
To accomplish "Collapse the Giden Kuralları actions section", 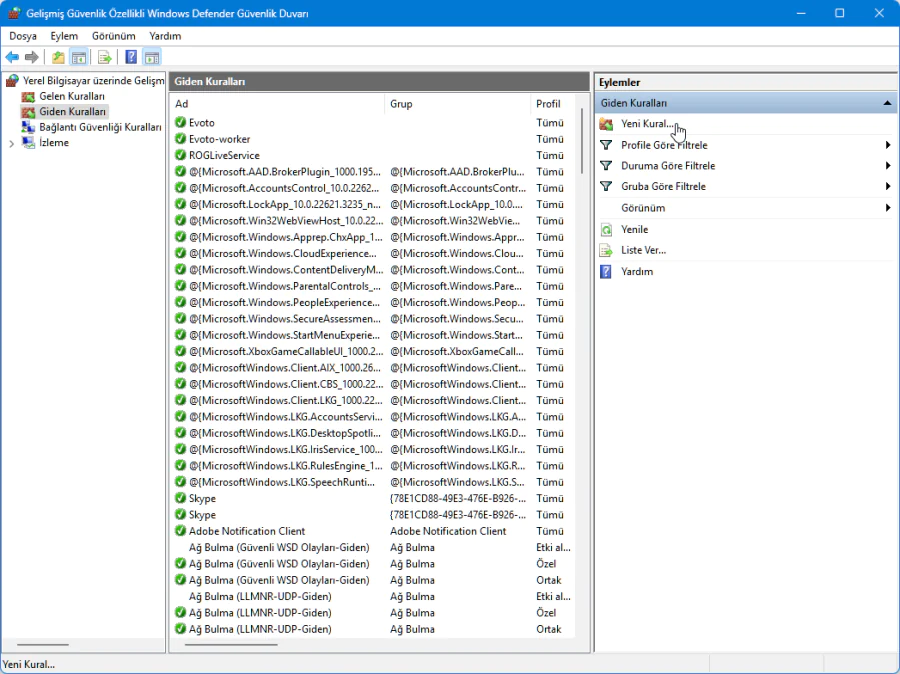I will point(887,103).
